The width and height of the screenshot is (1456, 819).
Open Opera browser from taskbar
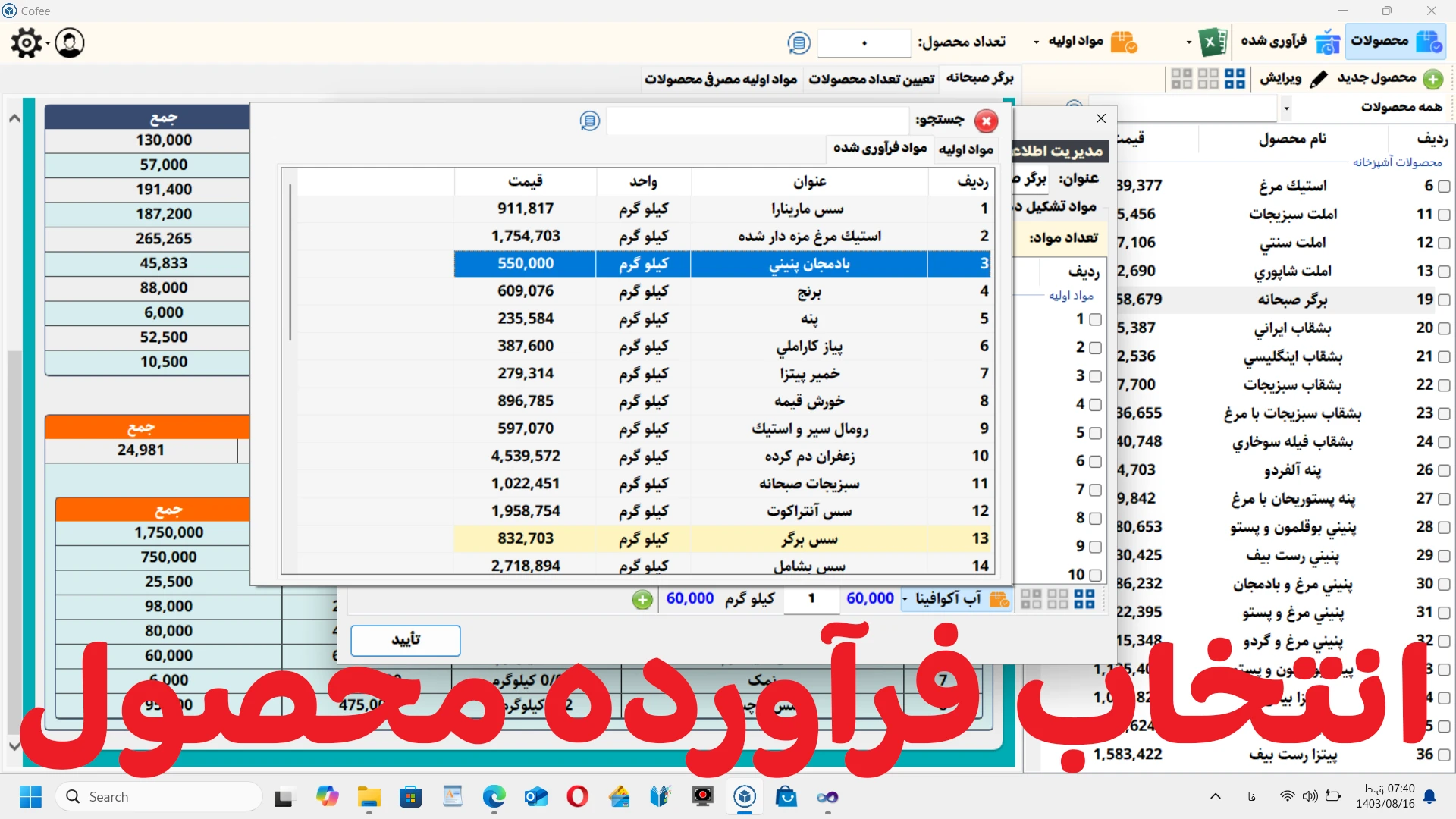click(x=578, y=797)
